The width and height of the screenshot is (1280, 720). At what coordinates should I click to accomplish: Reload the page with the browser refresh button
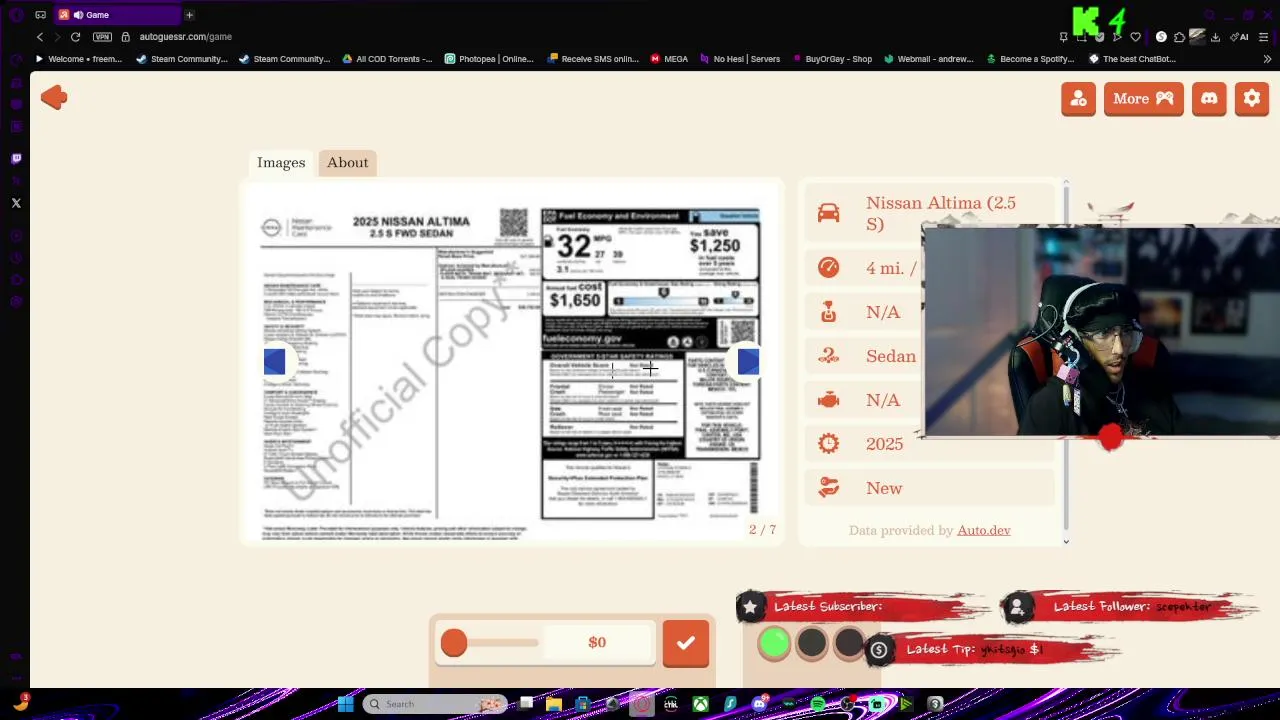tap(75, 36)
